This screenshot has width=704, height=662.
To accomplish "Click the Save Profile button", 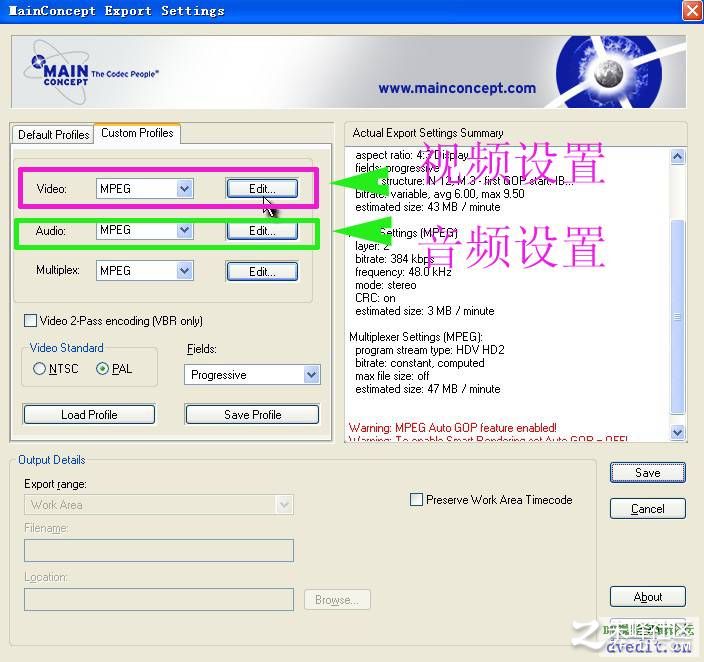I will [x=252, y=415].
